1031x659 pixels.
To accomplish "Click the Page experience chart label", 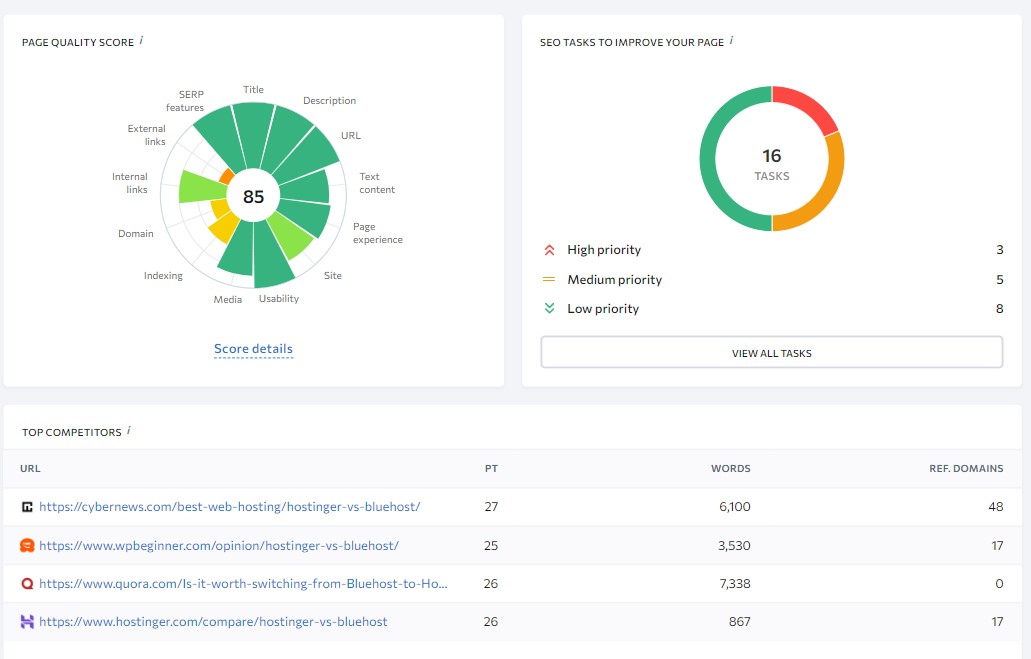I will [377, 233].
